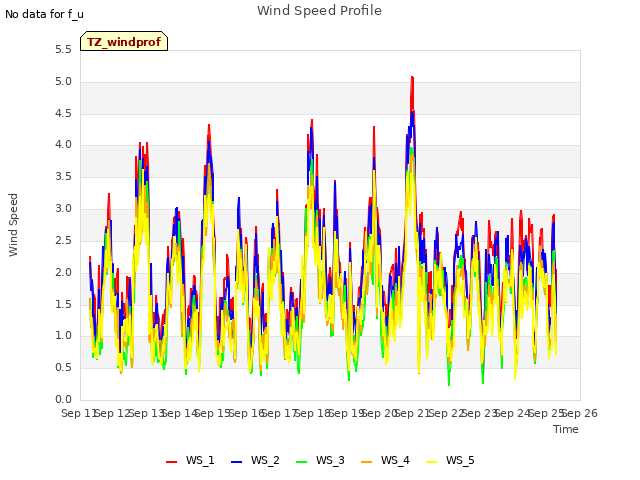Click the Wind Speed Profile chart title
Viewport: 640px width, 480px height.
pos(319,11)
